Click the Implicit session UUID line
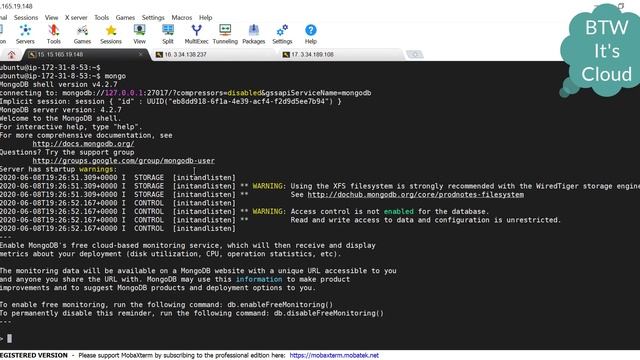Screen dimensions: 640x360 click(171, 101)
